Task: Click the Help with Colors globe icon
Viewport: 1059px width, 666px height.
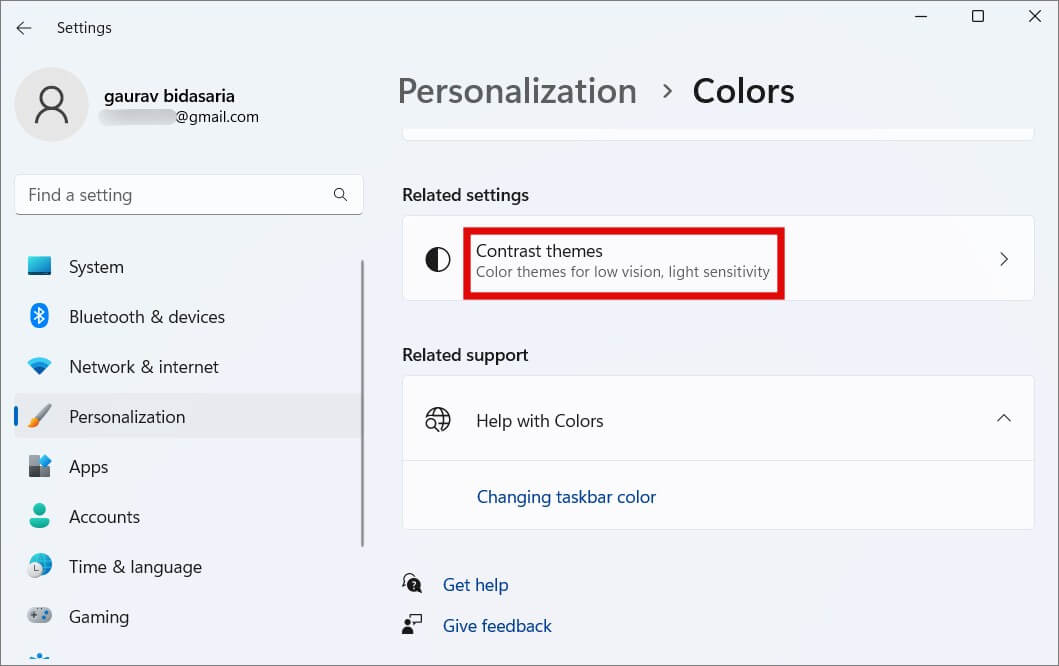Action: [x=438, y=420]
